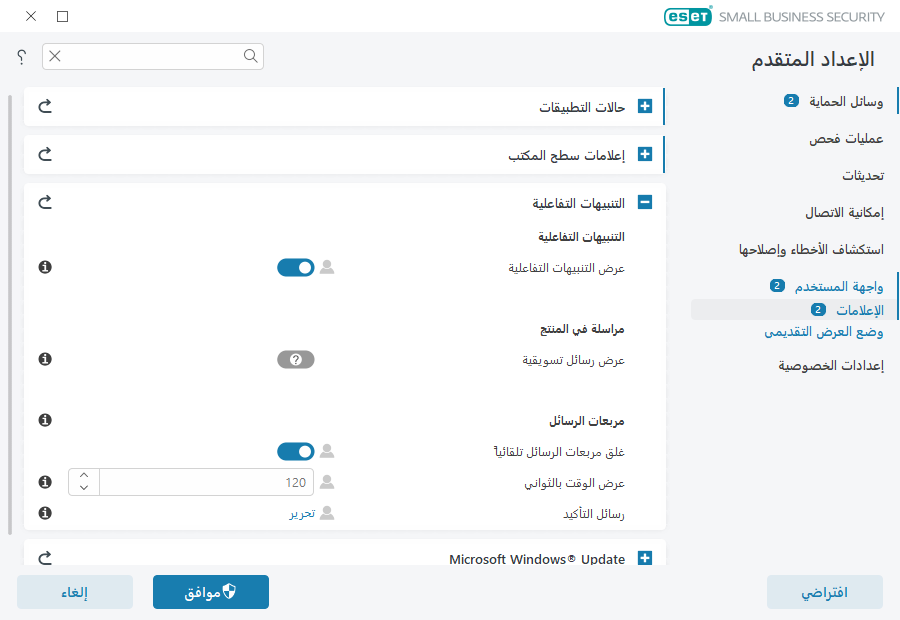Open استكشاف الأخطاء وإصلاحها in sidebar
900x620 pixels.
811,249
